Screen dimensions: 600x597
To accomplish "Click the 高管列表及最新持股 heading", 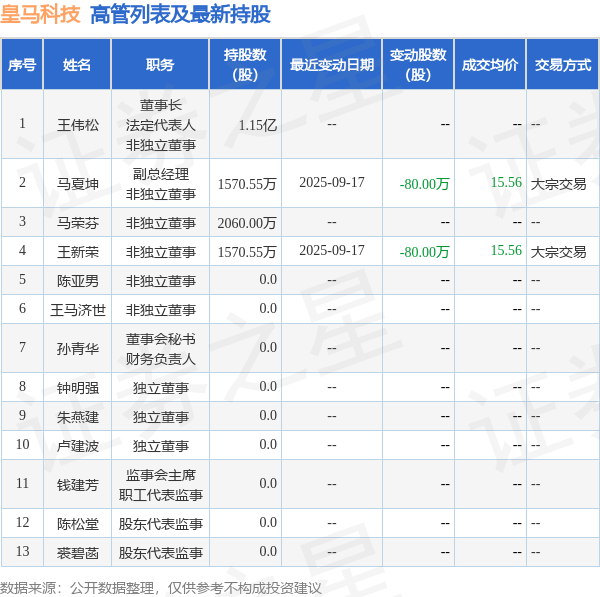I will (180, 15).
